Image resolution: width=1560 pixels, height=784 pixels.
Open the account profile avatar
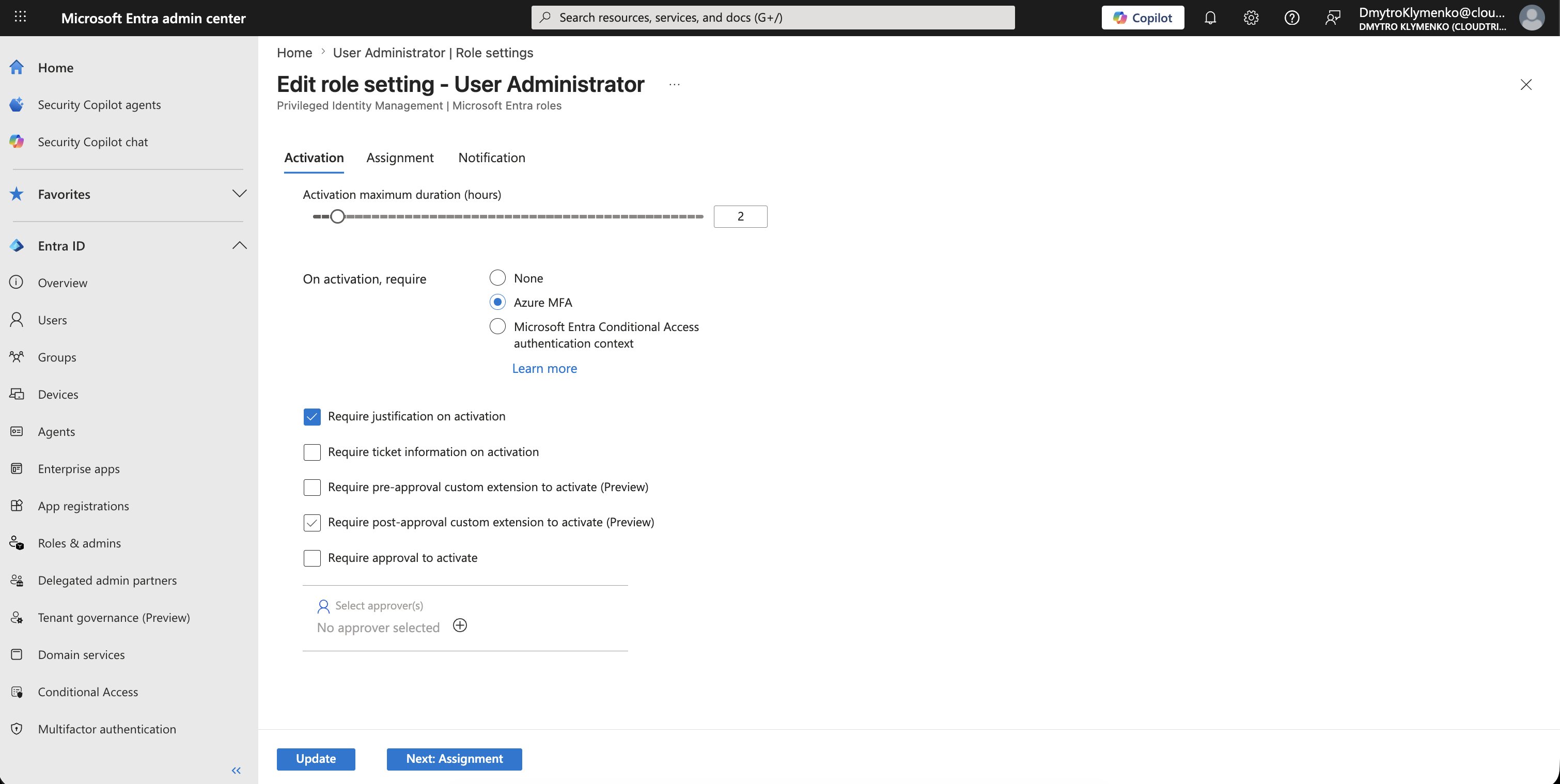click(x=1532, y=18)
